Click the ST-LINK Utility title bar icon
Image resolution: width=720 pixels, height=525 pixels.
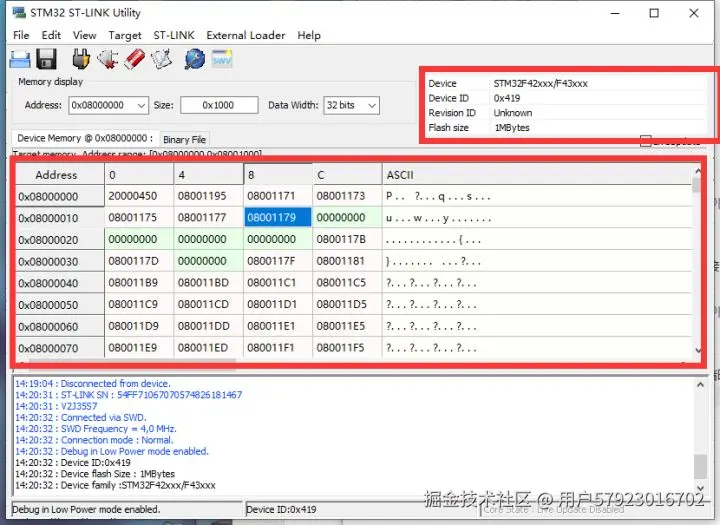[x=19, y=12]
